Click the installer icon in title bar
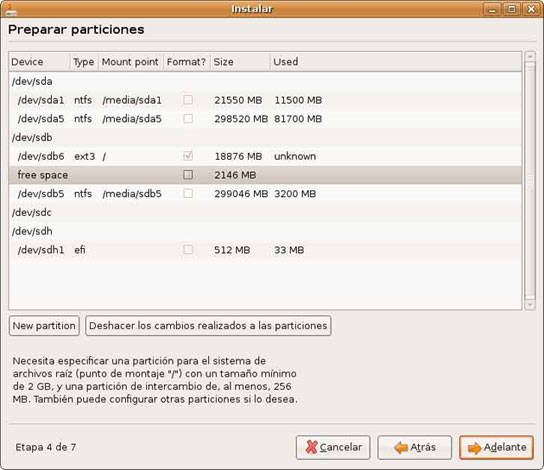544x470 pixels. pyautogui.click(x=10, y=10)
